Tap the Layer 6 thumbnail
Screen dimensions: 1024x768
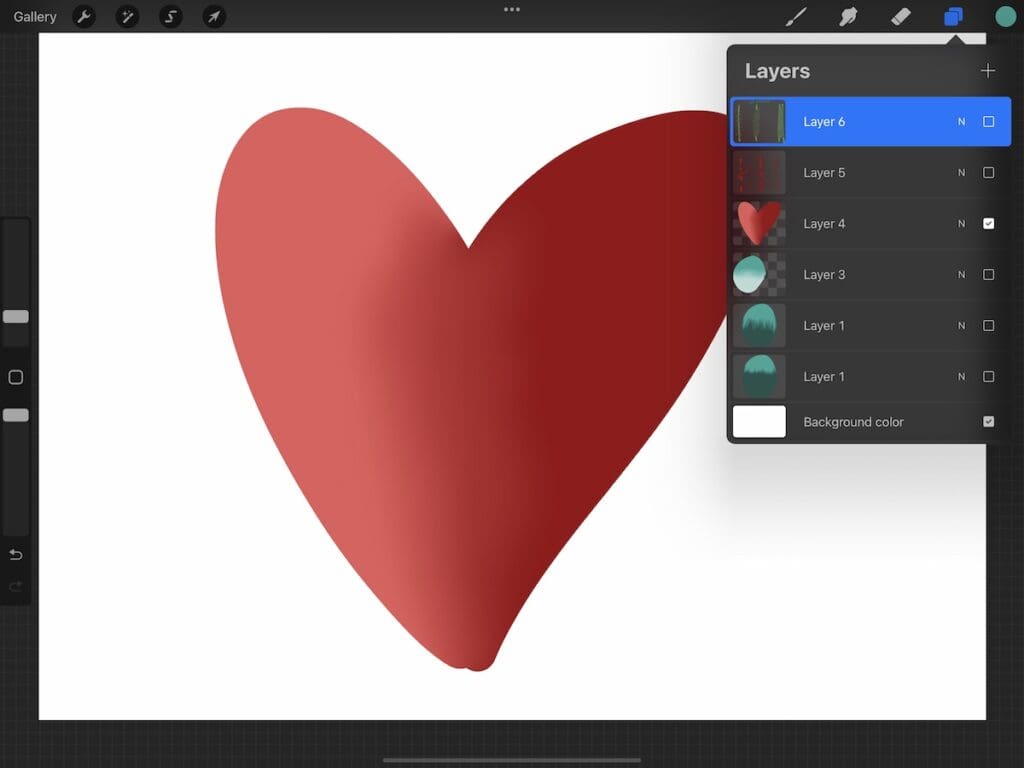click(759, 121)
